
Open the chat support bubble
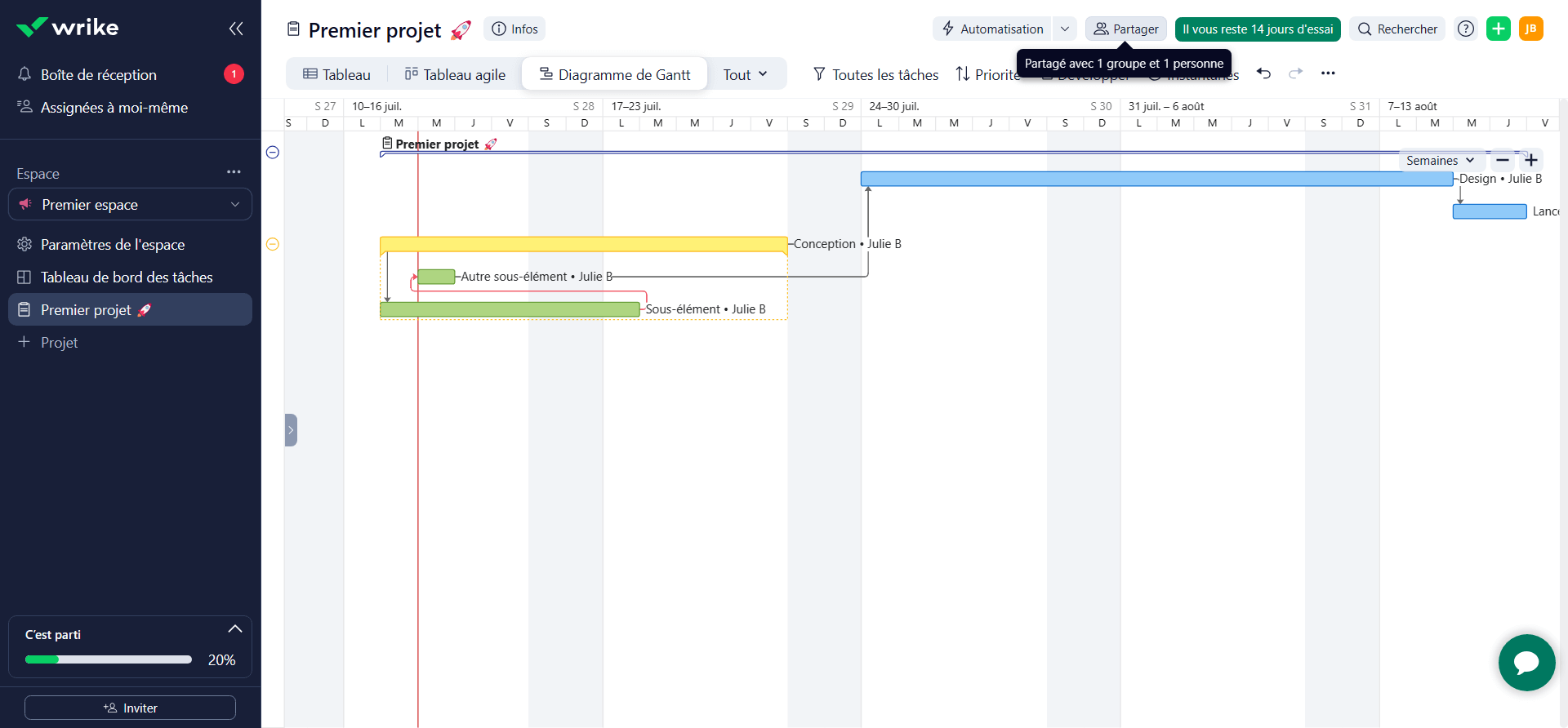tap(1526, 662)
